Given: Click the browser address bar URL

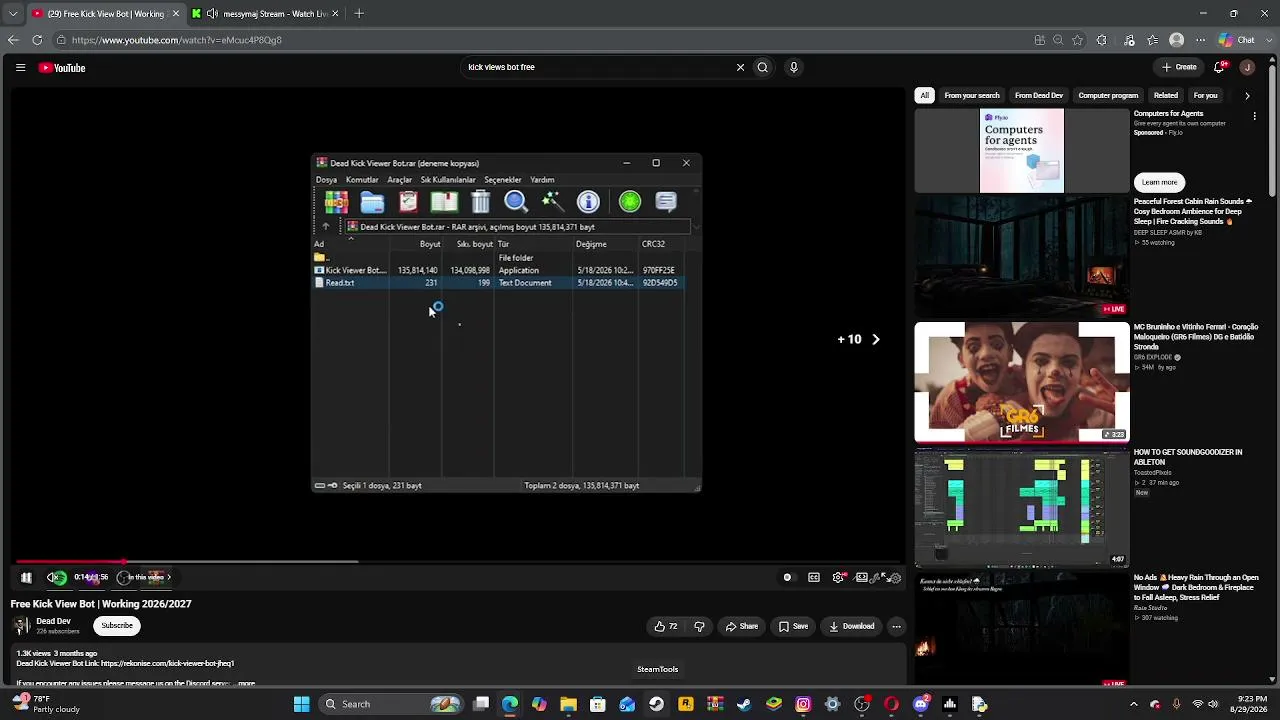Looking at the screenshot, I should tap(177, 40).
